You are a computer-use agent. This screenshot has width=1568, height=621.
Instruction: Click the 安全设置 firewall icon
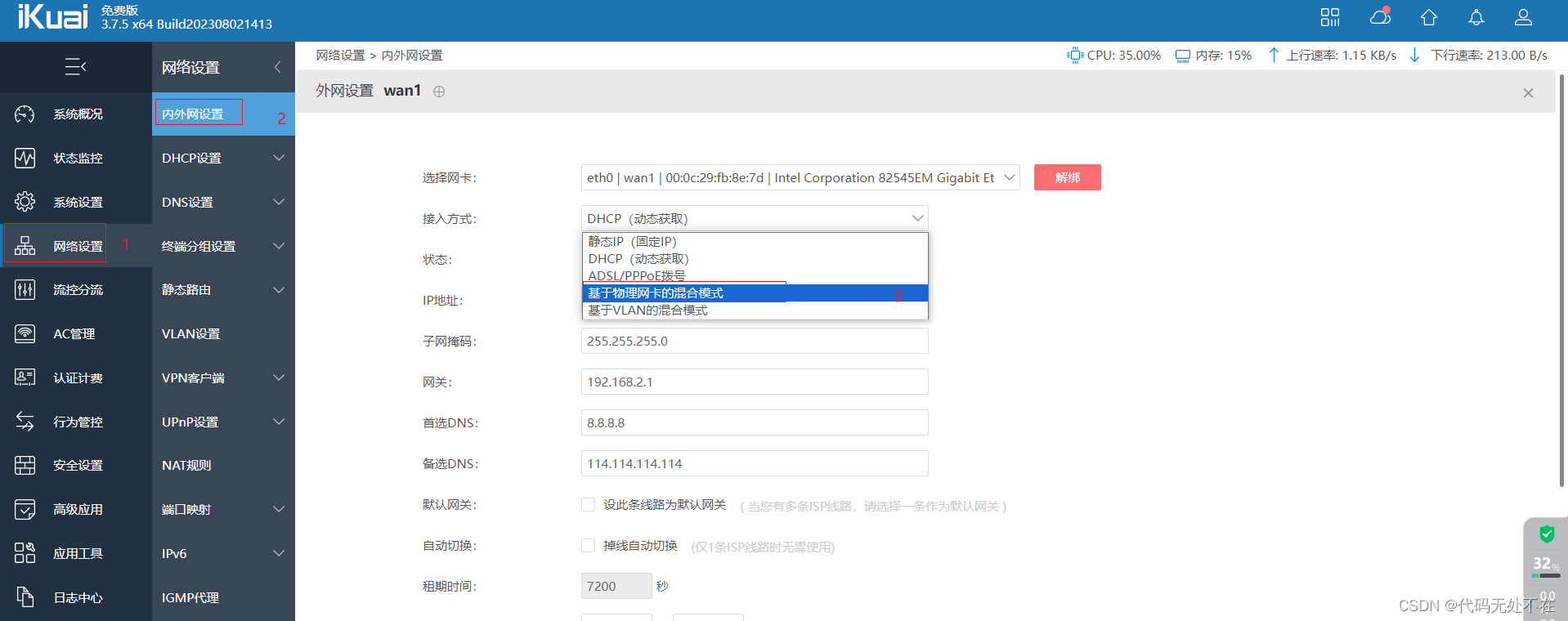(25, 465)
